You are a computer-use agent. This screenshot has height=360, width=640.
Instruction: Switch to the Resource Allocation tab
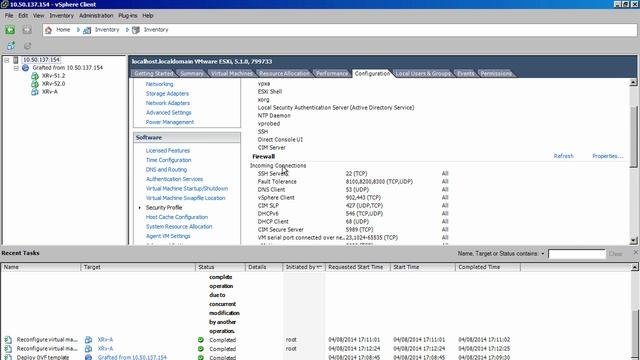click(x=284, y=73)
